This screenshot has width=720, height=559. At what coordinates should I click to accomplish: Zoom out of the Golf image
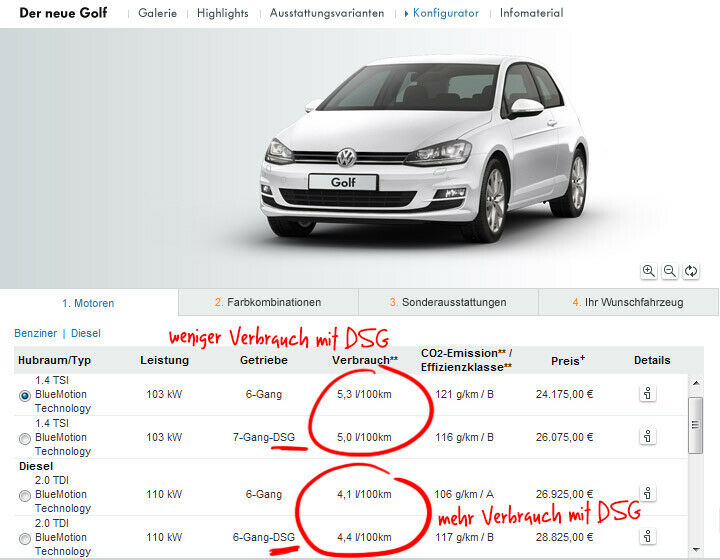click(x=670, y=271)
